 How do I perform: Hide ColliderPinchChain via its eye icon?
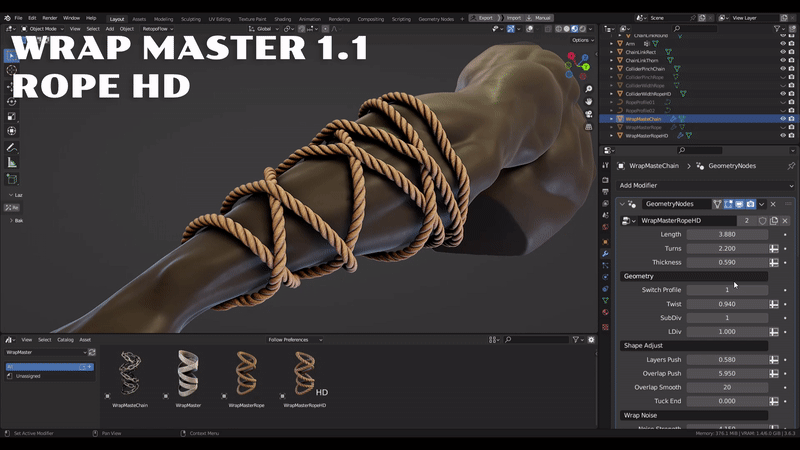(783, 69)
